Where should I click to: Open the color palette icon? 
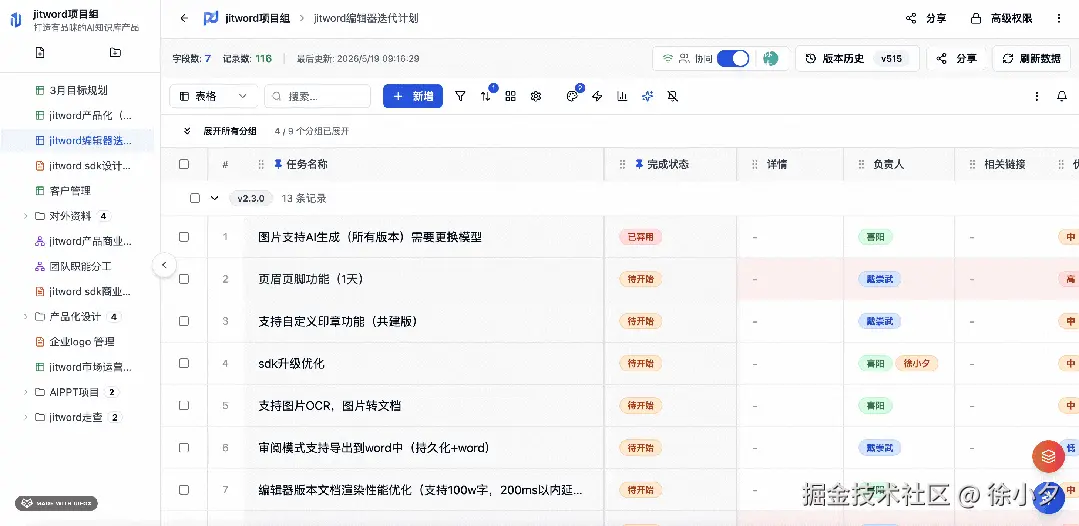(x=572, y=96)
